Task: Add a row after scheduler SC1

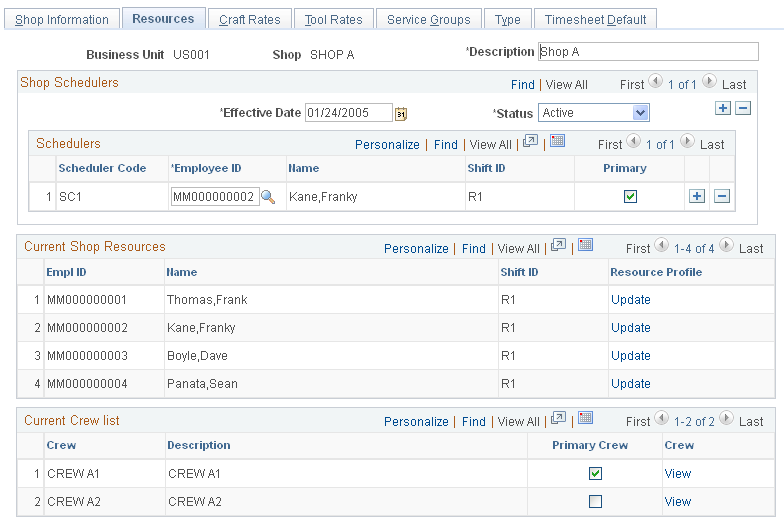Action: coord(696,196)
